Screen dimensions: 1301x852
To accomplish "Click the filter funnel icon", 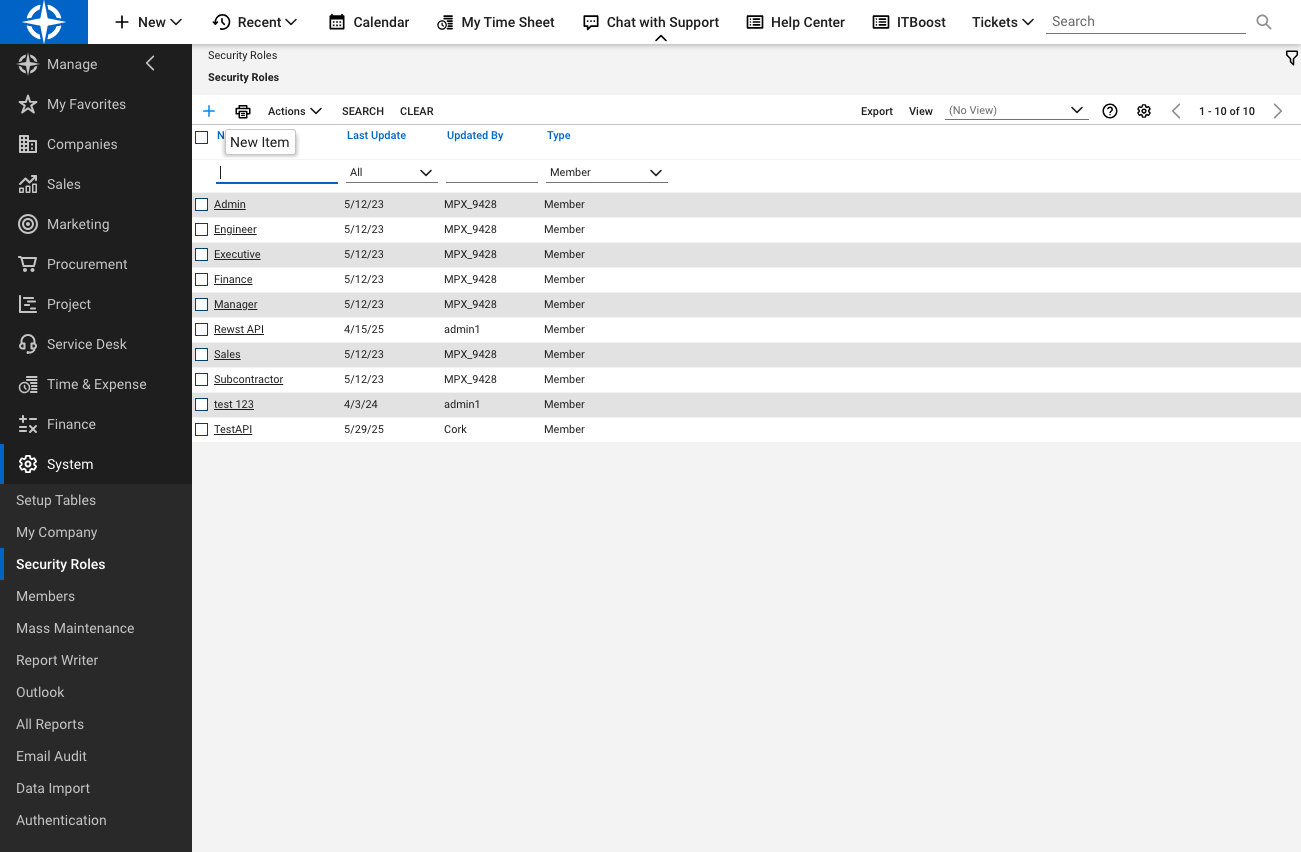I will pyautogui.click(x=1291, y=58).
